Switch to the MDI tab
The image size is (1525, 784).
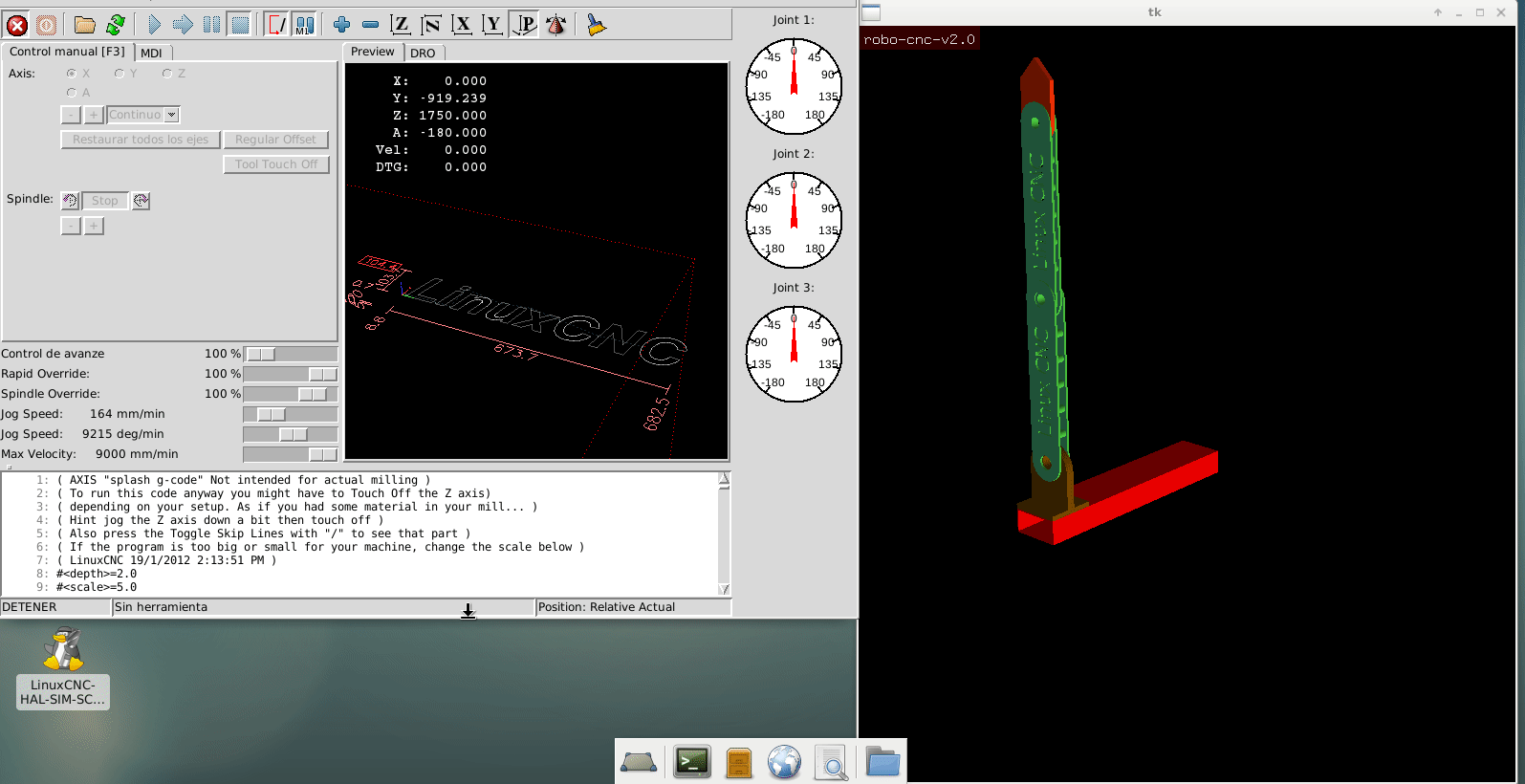click(x=151, y=53)
